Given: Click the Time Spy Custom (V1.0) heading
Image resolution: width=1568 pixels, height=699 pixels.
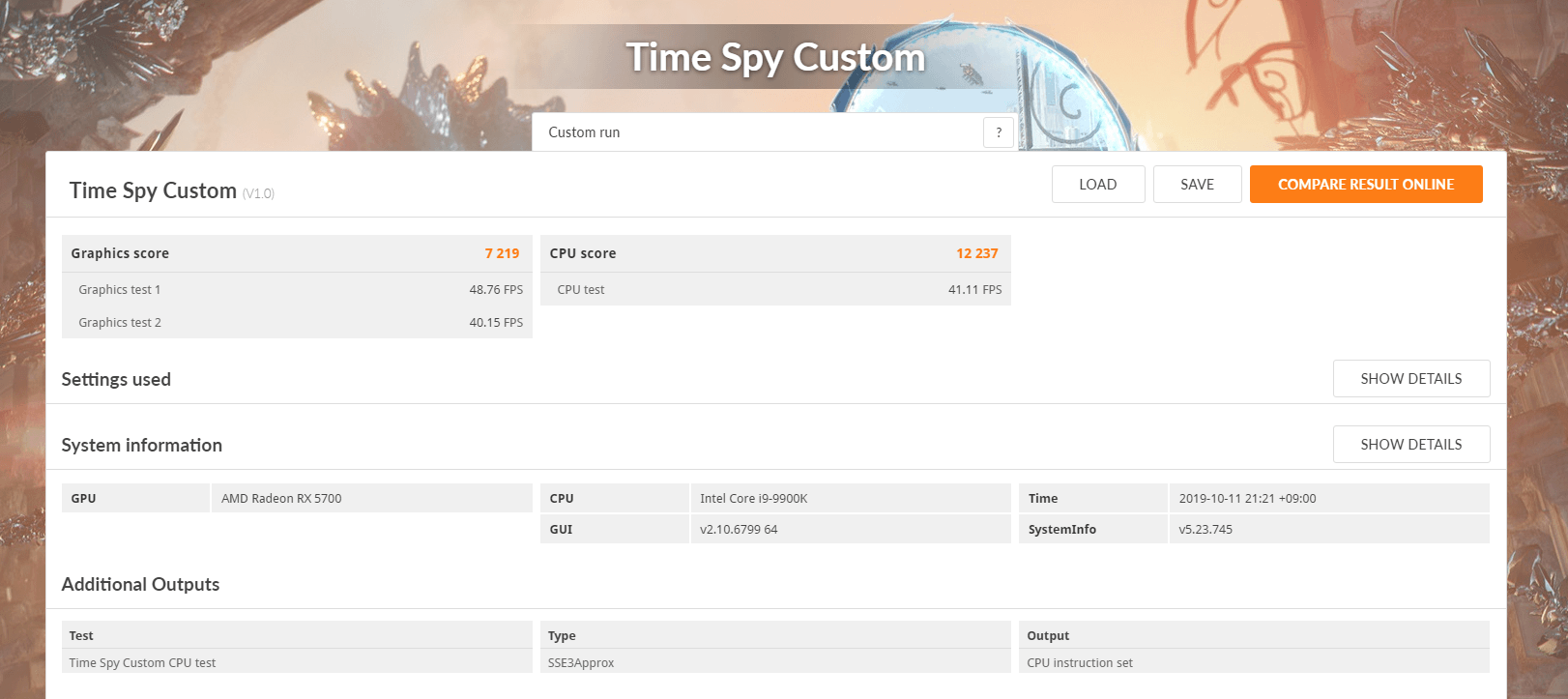Looking at the screenshot, I should pos(172,190).
